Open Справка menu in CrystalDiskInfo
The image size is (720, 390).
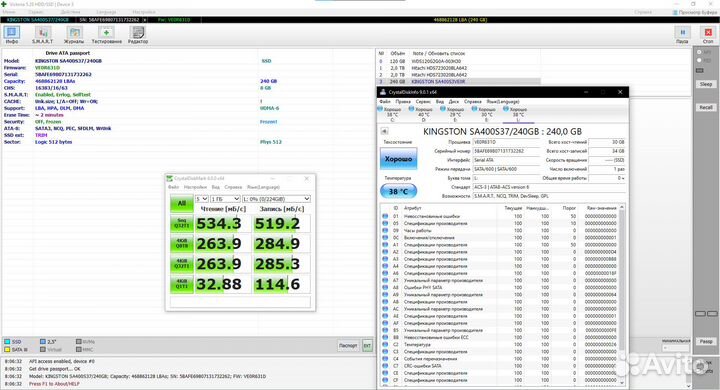pos(472,102)
